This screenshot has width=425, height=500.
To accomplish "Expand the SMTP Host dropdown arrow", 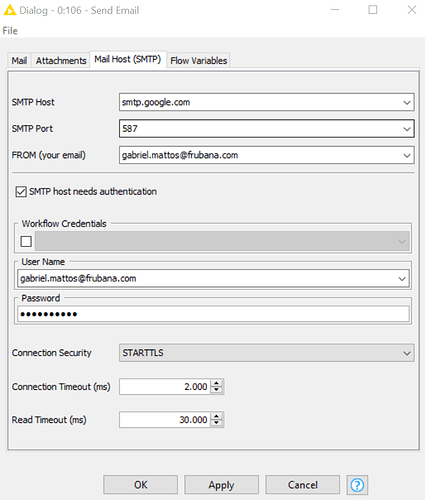I will click(x=407, y=102).
